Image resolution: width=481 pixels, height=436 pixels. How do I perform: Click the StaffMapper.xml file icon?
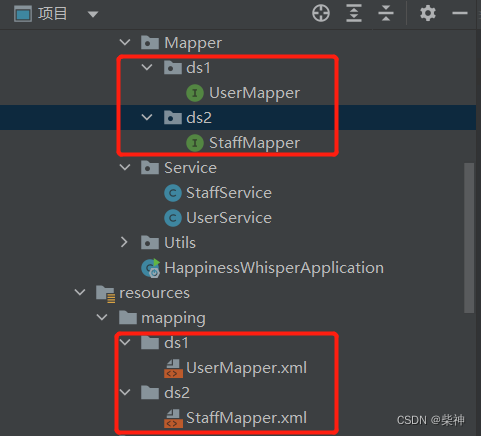[x=173, y=418]
